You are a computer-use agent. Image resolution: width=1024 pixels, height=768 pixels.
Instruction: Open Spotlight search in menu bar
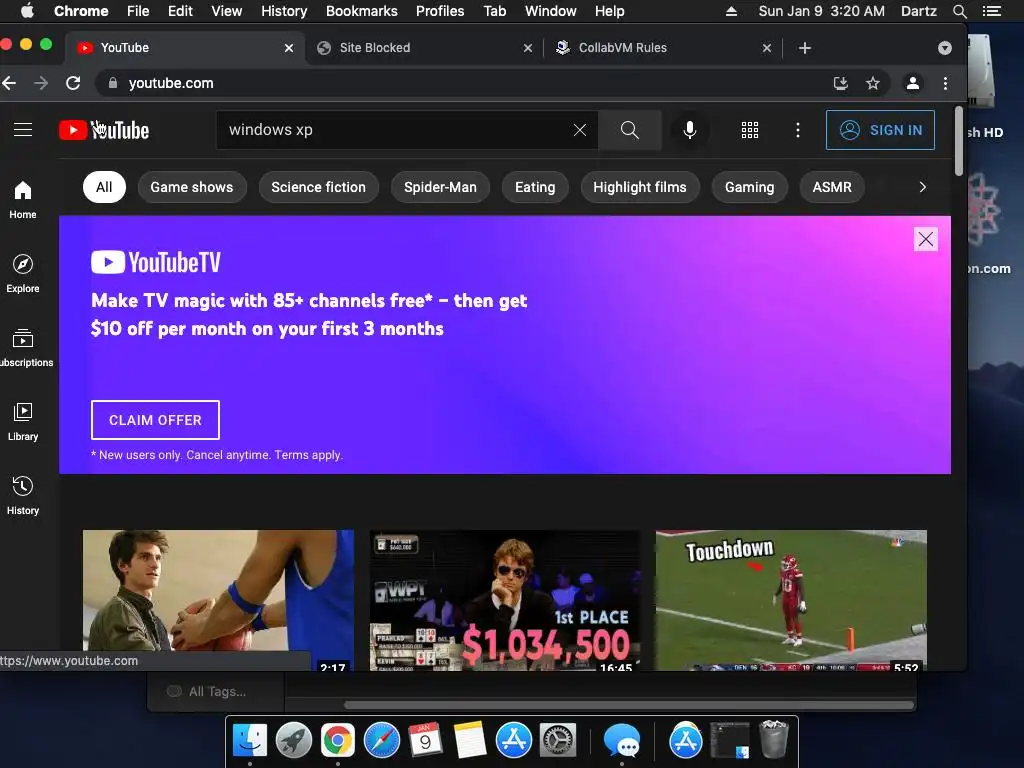(x=959, y=11)
